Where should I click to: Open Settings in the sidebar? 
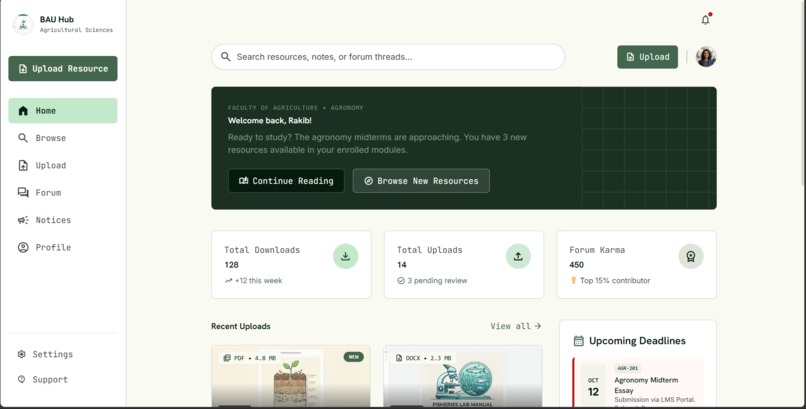pos(63,354)
